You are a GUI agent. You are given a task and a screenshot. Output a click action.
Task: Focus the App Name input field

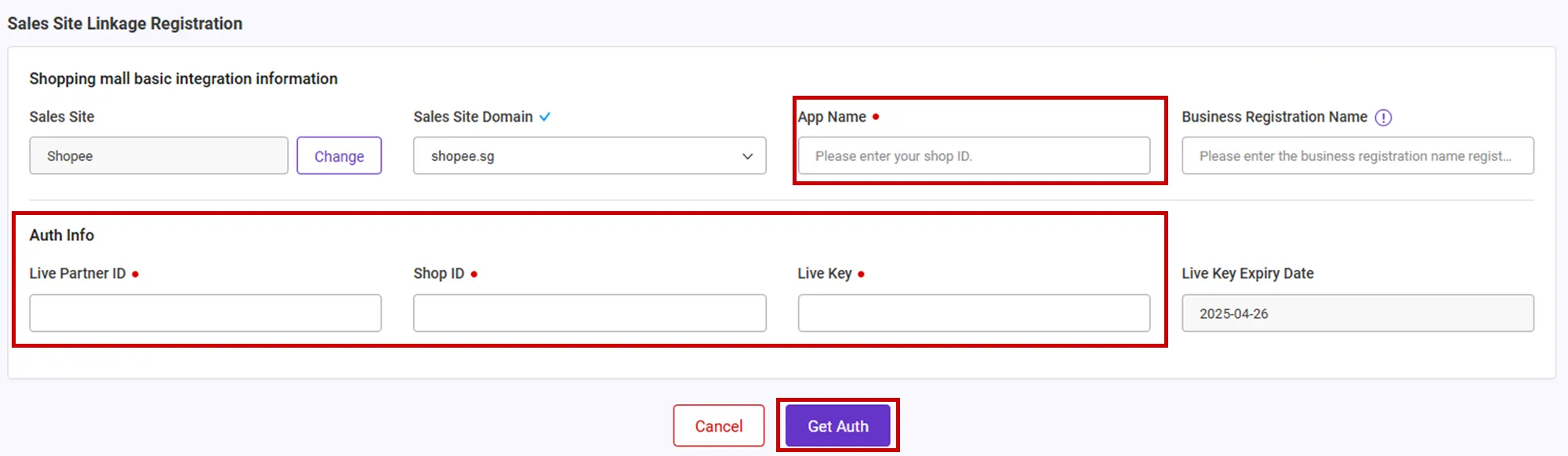[x=973, y=156]
